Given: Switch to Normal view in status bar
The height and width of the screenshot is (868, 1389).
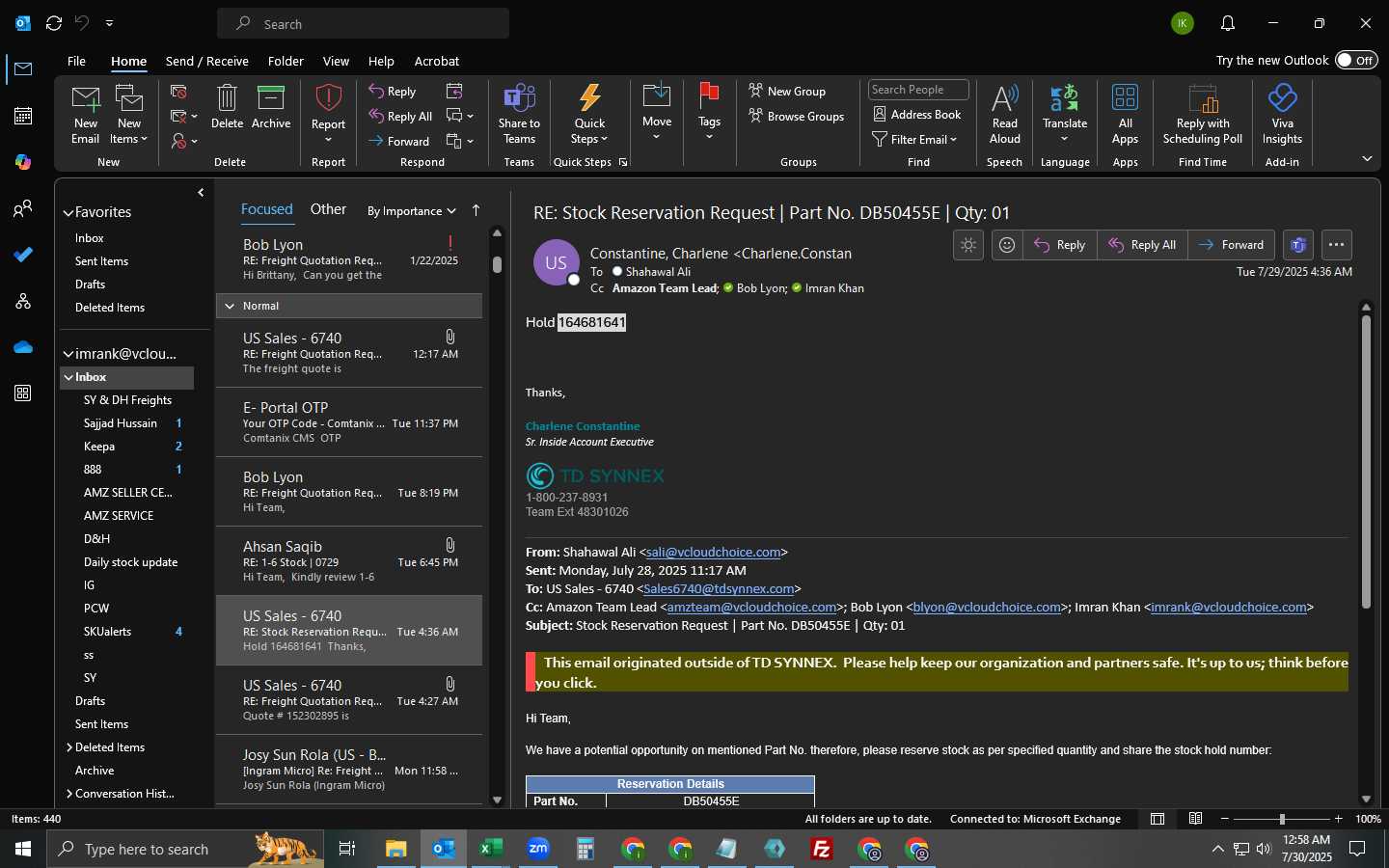Looking at the screenshot, I should point(1157,819).
